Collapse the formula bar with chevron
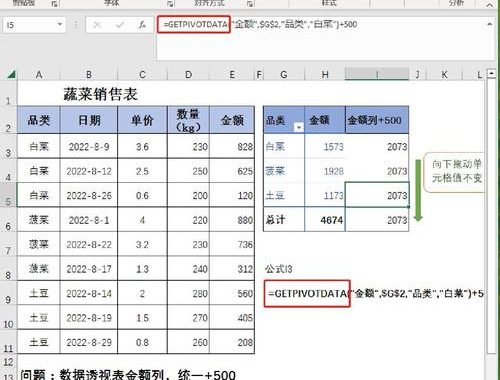 489,24
